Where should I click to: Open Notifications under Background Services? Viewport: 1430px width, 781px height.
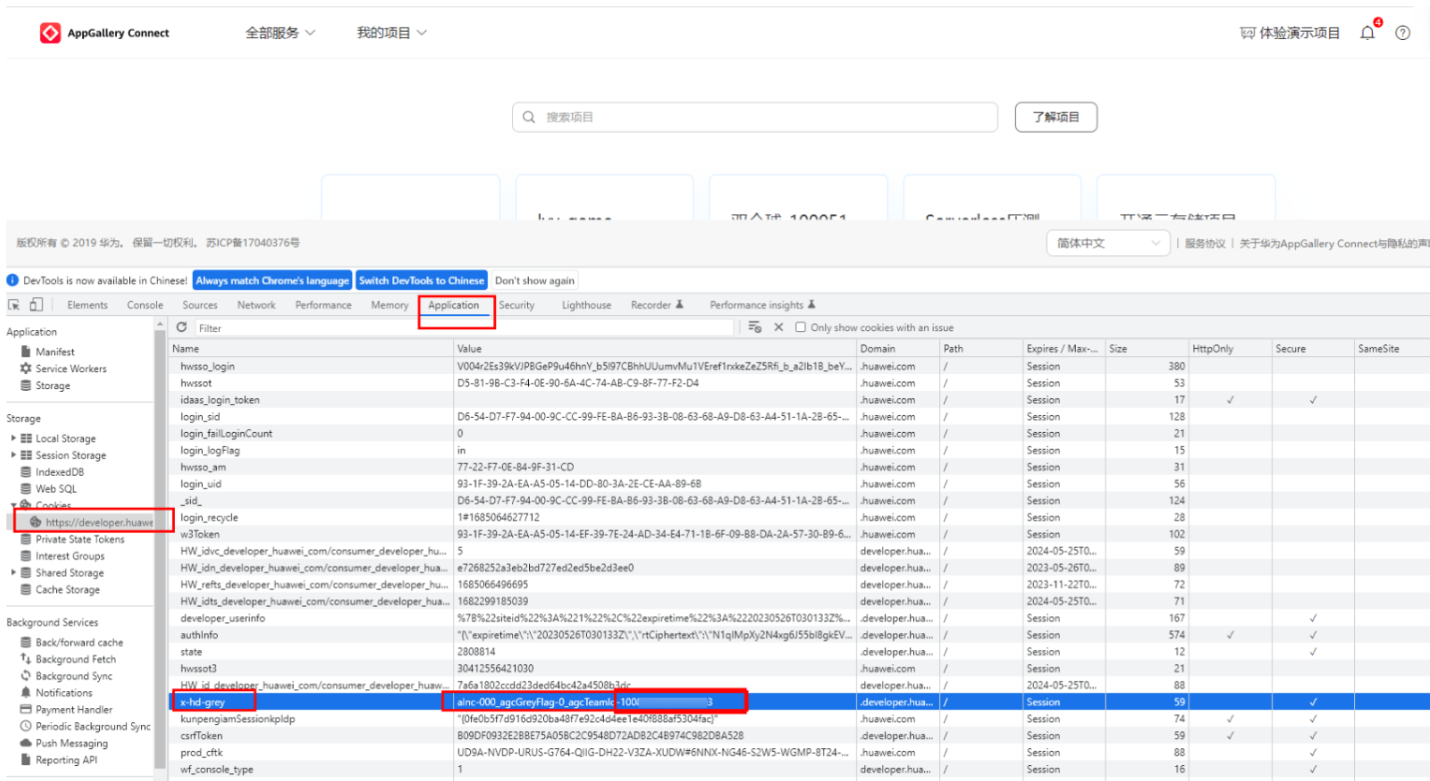[x=56, y=693]
